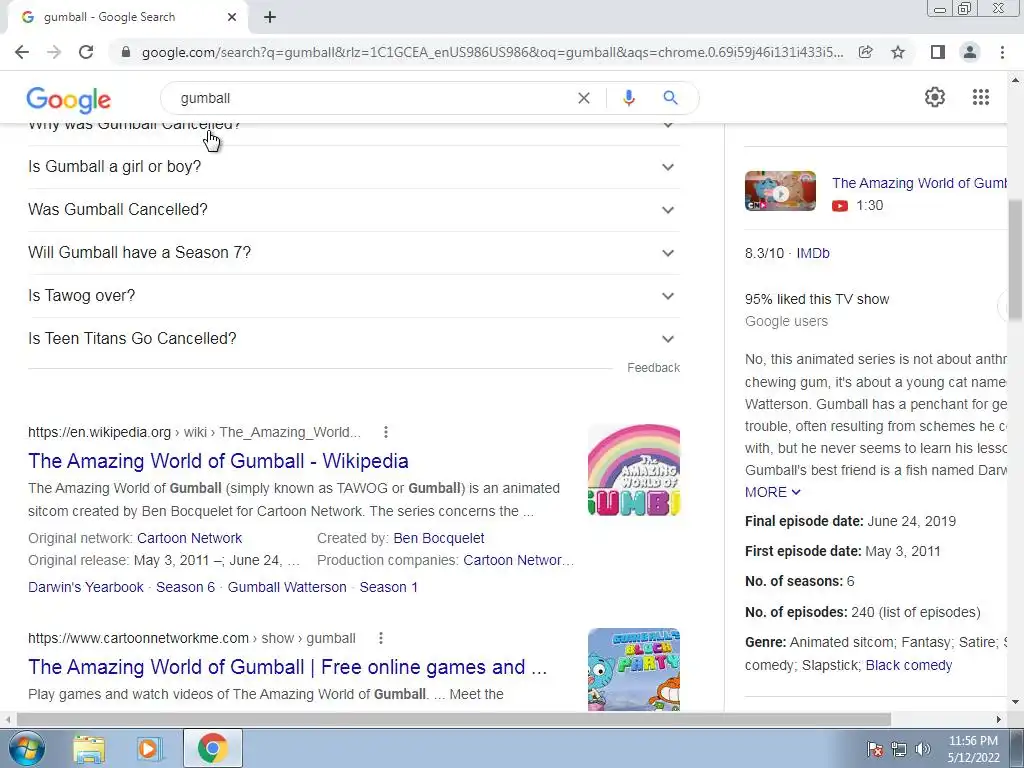Click the horizontal scrollbar at bottom
This screenshot has width=1024, height=768.
click(454, 719)
